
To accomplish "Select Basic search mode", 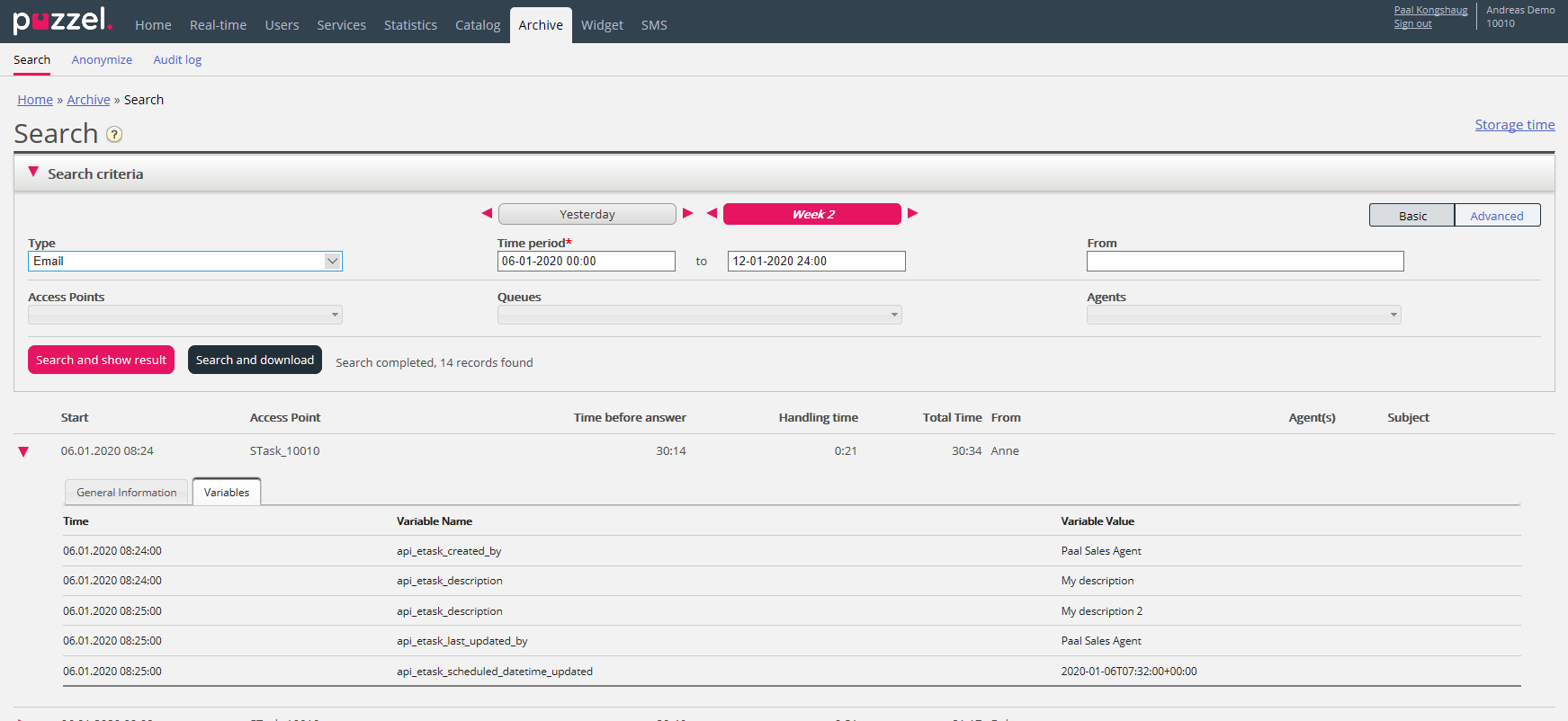I will [1411, 216].
